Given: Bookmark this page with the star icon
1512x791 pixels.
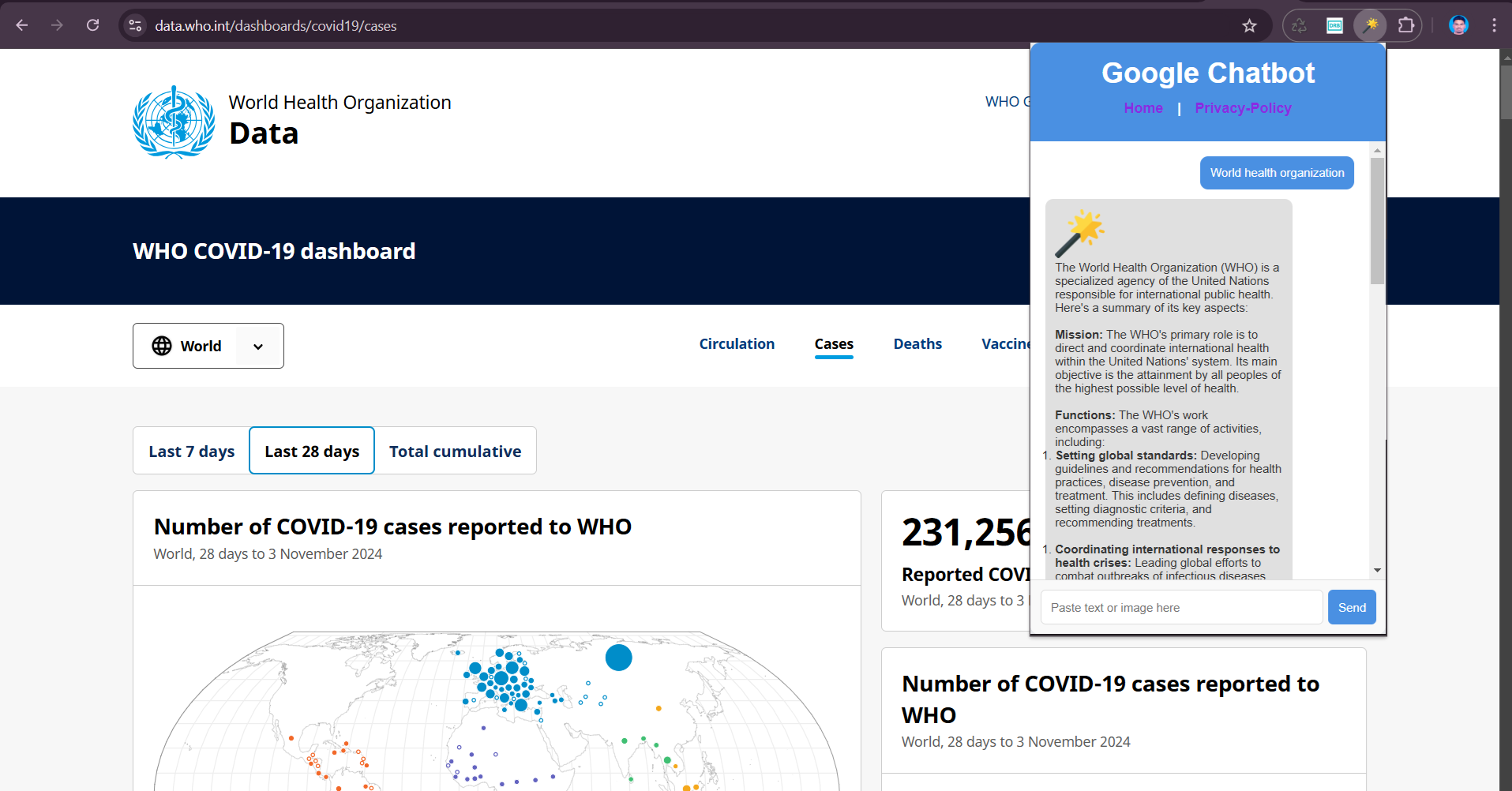Looking at the screenshot, I should pyautogui.click(x=1249, y=26).
